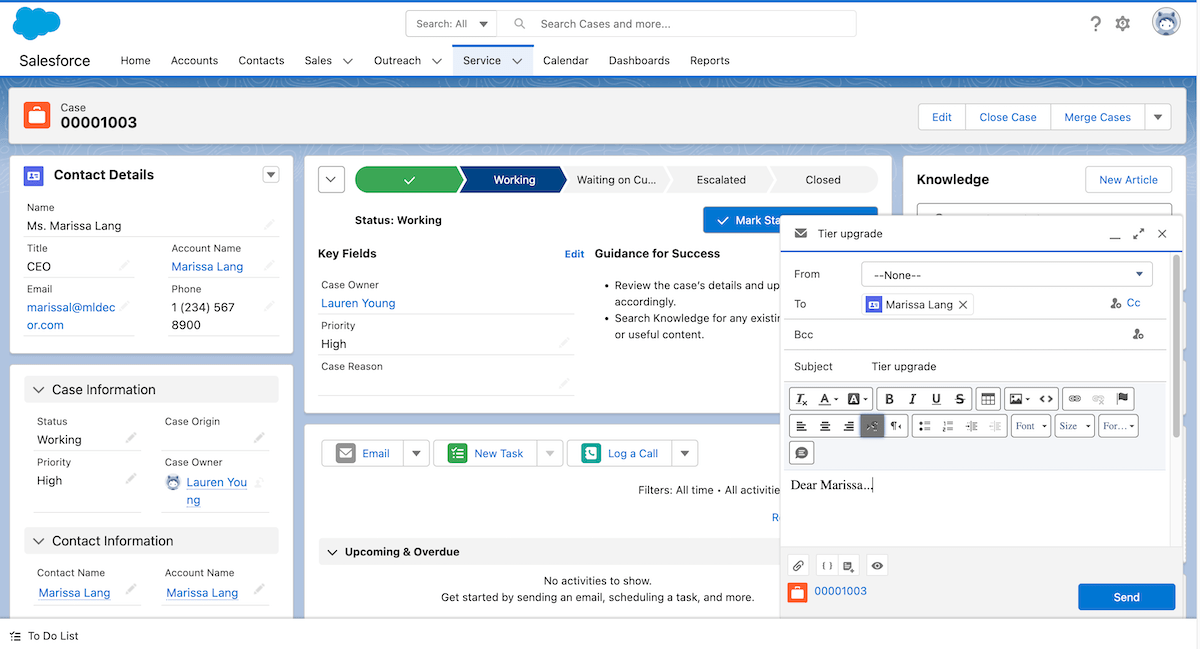Toggle bold formatting in the email
The height and width of the screenshot is (649, 1200).
click(889, 399)
